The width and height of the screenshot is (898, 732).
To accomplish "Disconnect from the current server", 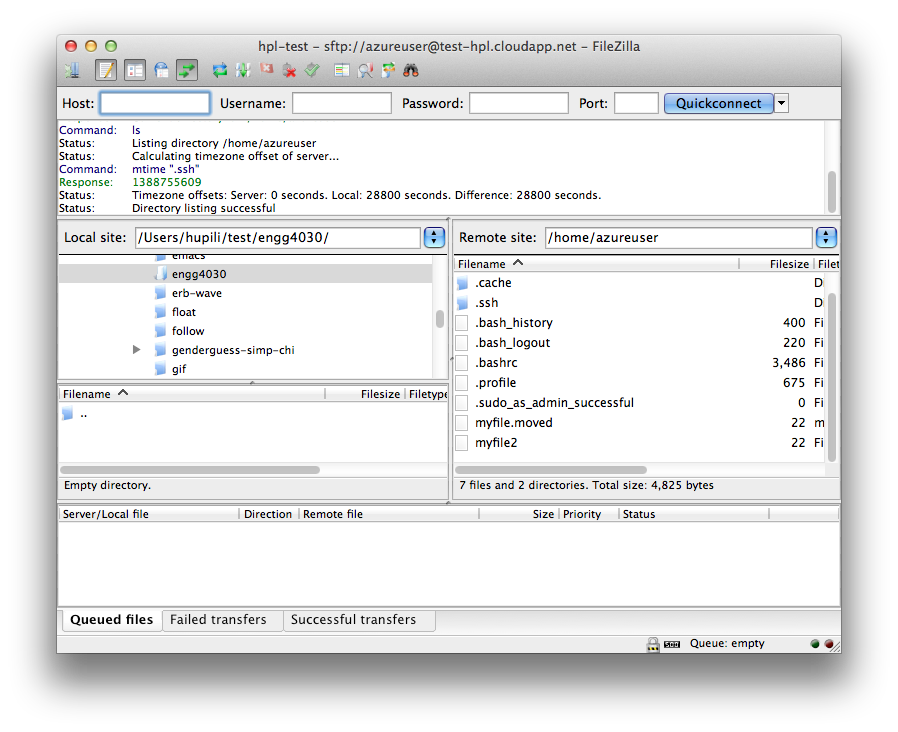I will 290,70.
